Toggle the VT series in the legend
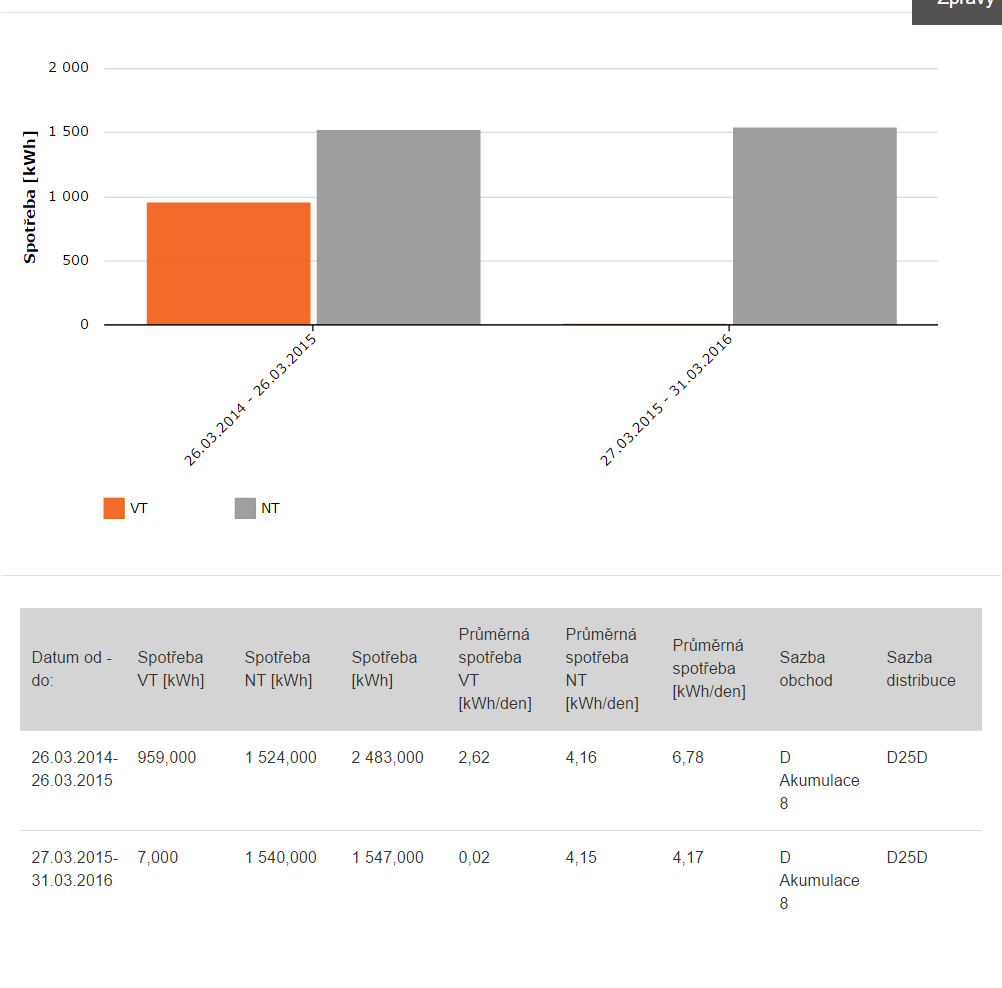The height and width of the screenshot is (988, 1002). point(126,508)
